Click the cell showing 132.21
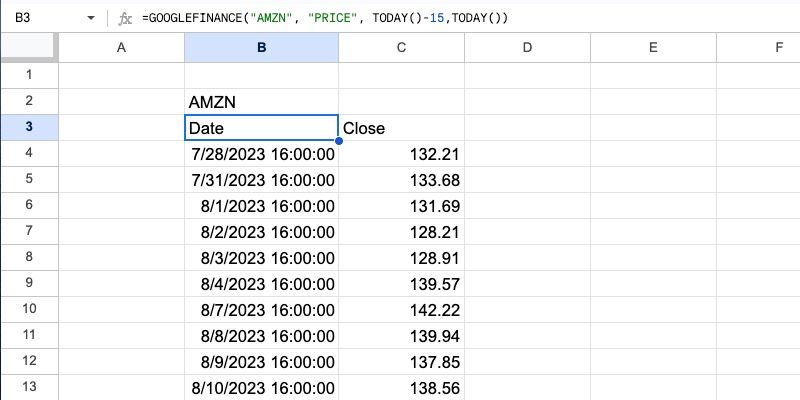Image resolution: width=800 pixels, height=400 pixels. point(400,154)
